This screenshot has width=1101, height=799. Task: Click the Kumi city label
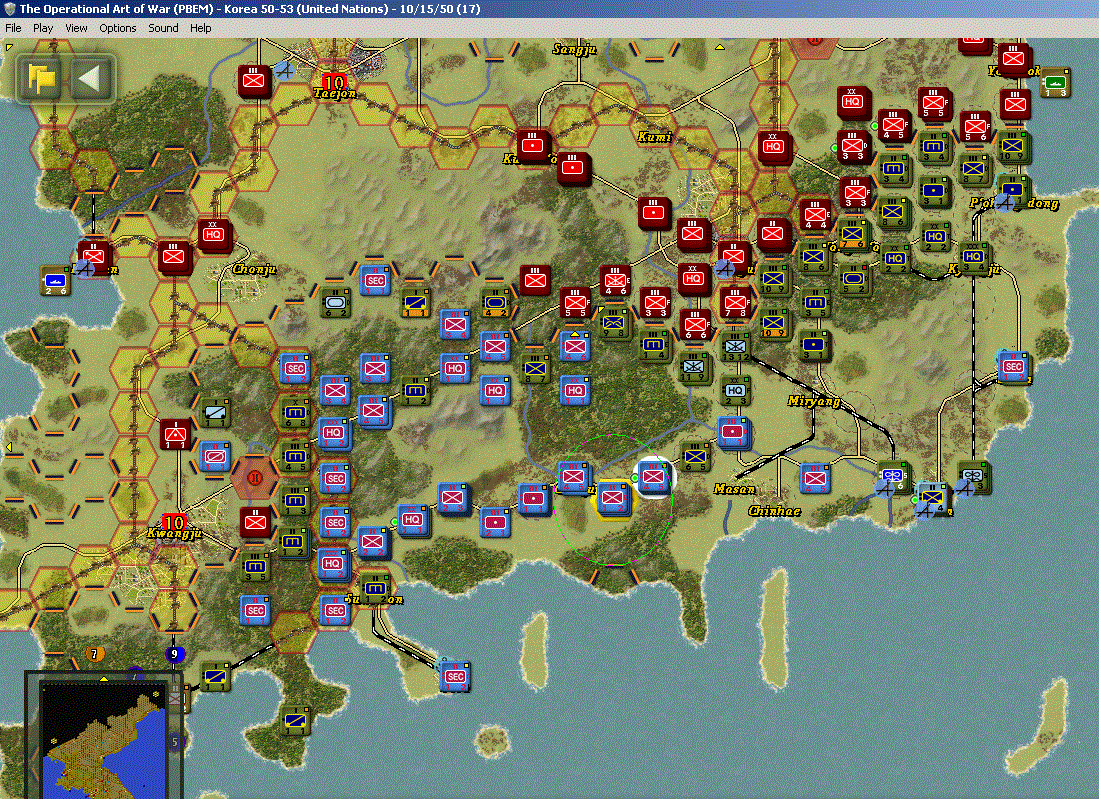click(x=654, y=137)
